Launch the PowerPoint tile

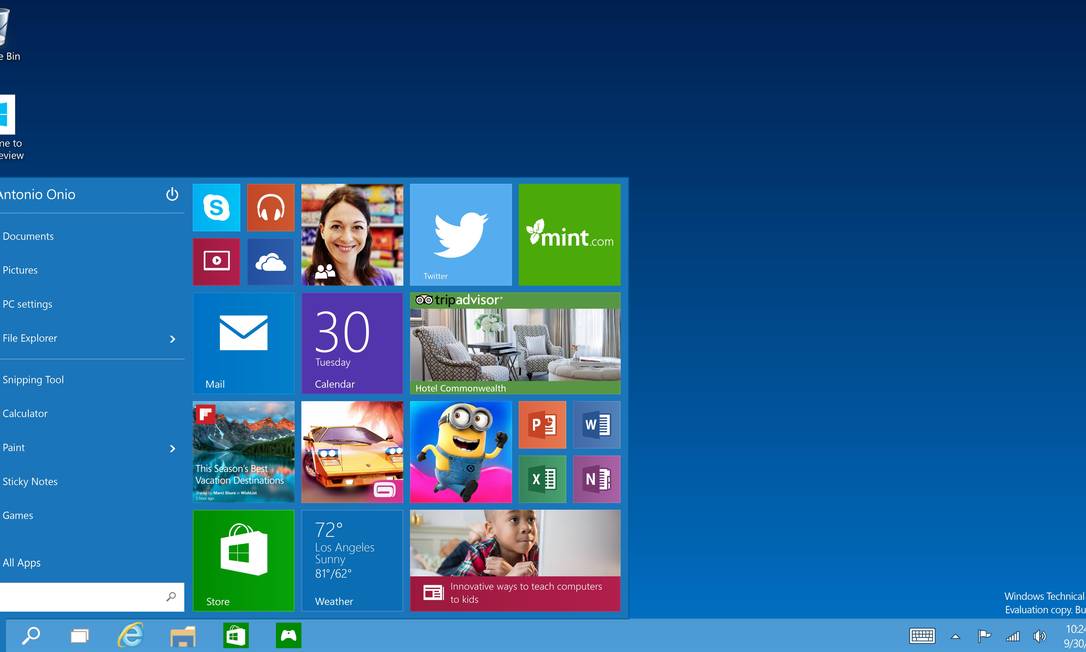[x=542, y=425]
